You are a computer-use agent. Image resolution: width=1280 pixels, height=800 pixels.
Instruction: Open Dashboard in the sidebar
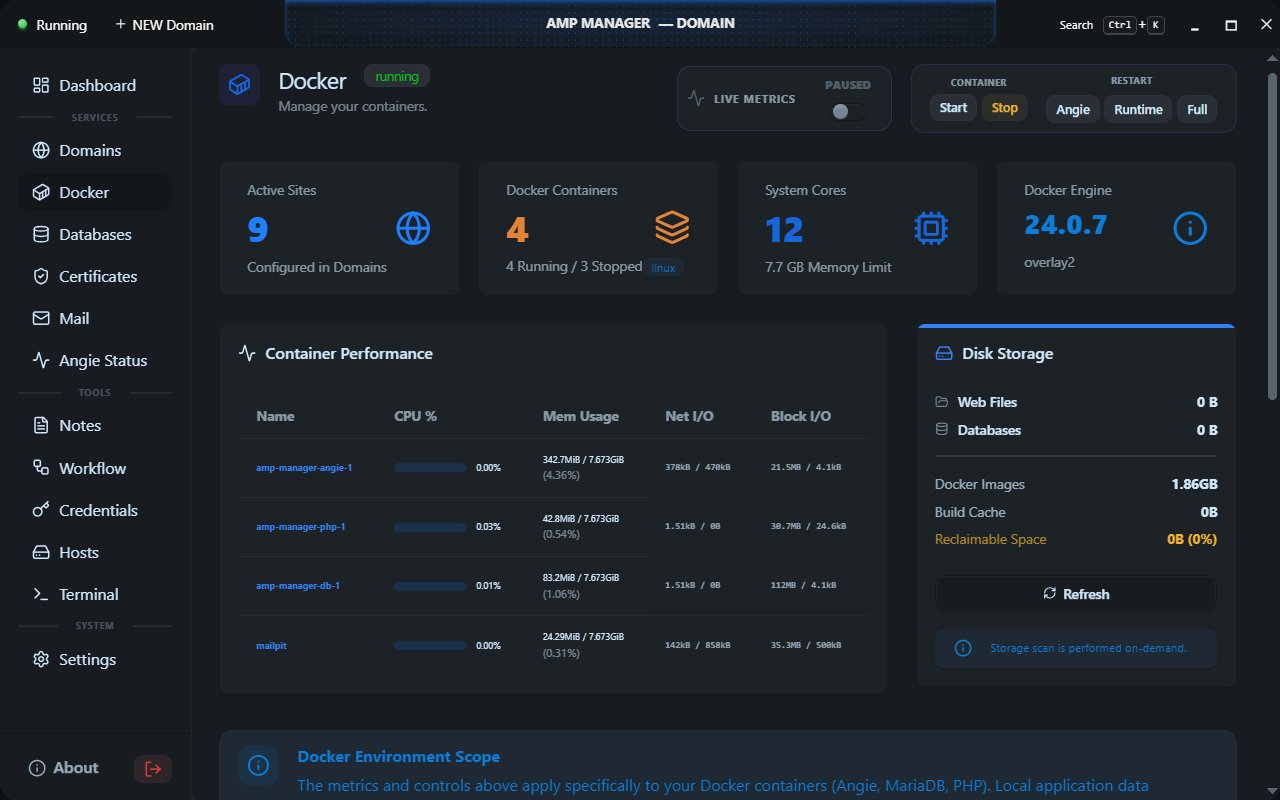(95, 85)
